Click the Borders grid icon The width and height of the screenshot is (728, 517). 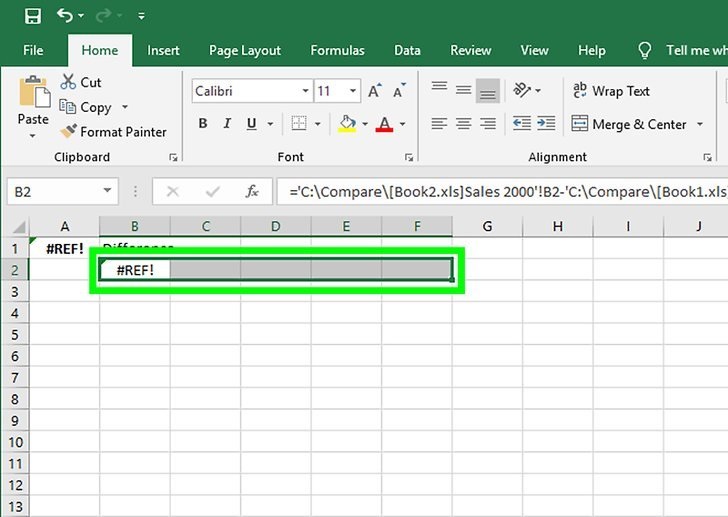click(x=298, y=124)
